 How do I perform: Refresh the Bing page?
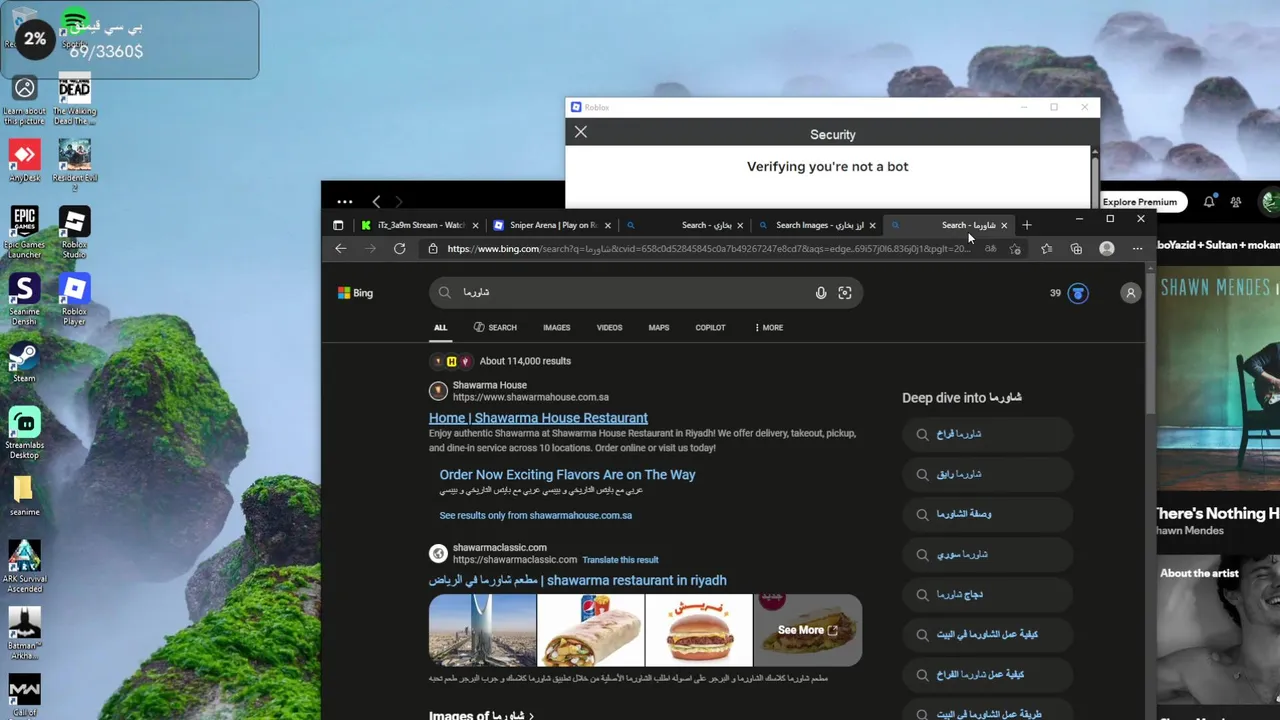click(x=400, y=249)
